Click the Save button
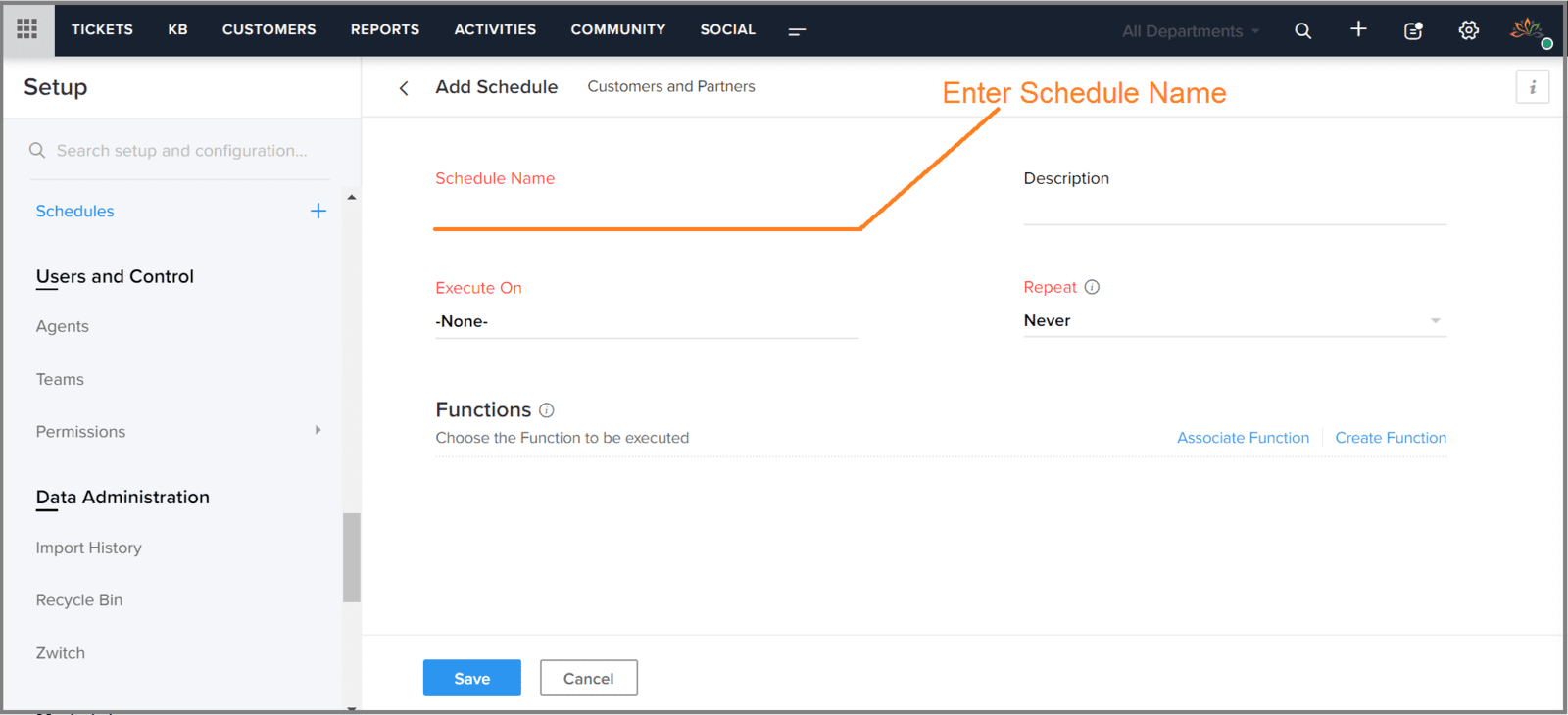 (472, 678)
